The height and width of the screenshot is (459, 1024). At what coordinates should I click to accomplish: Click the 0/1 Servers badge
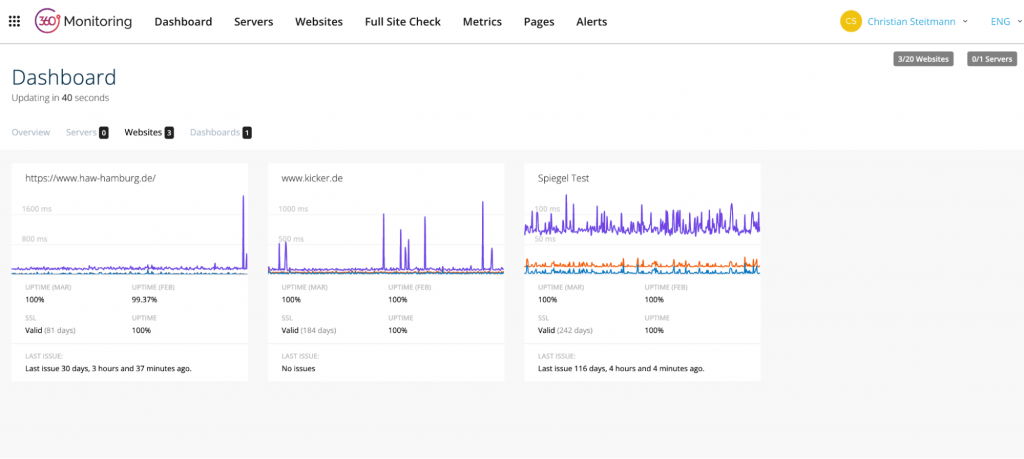click(992, 59)
